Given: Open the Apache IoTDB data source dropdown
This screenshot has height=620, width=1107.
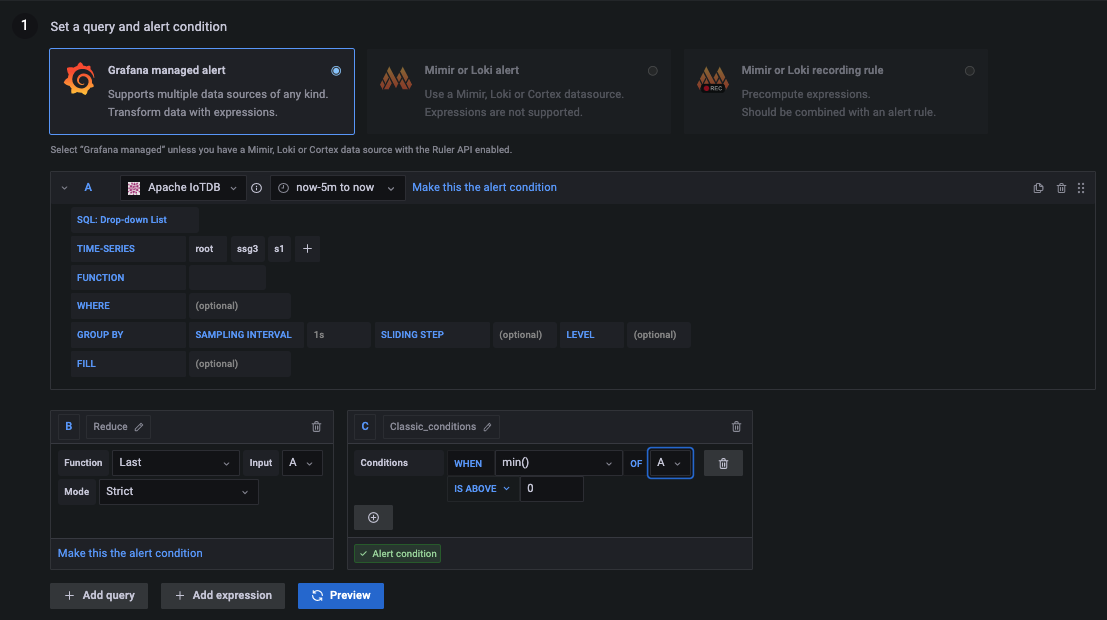Looking at the screenshot, I should [x=183, y=188].
